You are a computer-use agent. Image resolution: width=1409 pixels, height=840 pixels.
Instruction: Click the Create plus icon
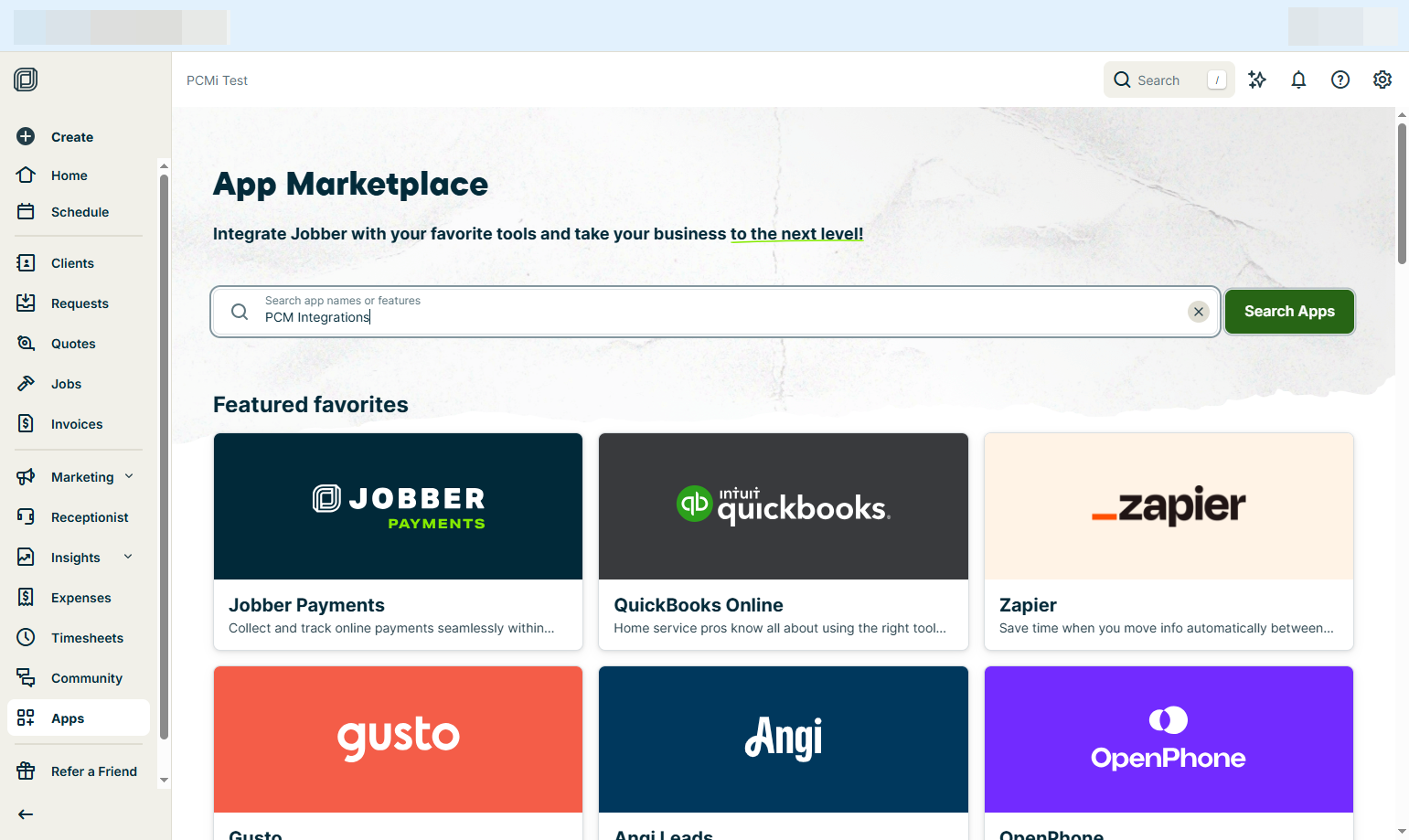click(26, 136)
